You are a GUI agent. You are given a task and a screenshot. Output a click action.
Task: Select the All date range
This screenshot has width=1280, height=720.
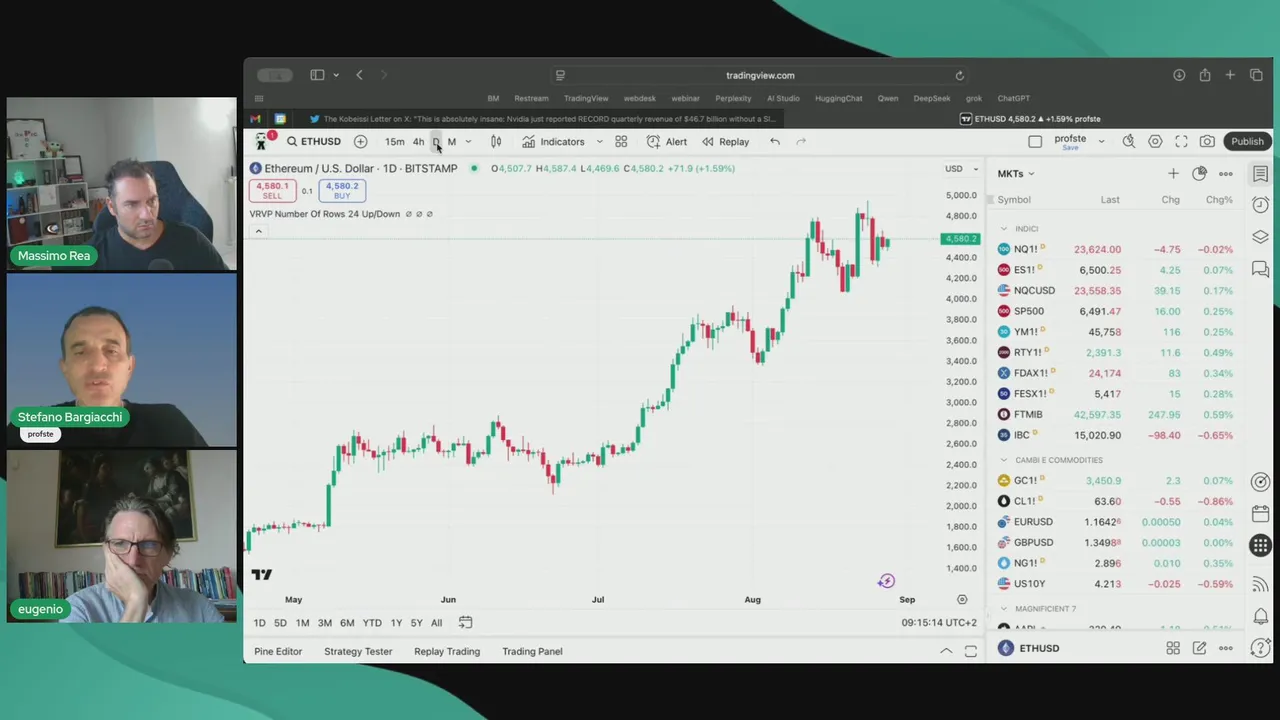click(x=436, y=623)
